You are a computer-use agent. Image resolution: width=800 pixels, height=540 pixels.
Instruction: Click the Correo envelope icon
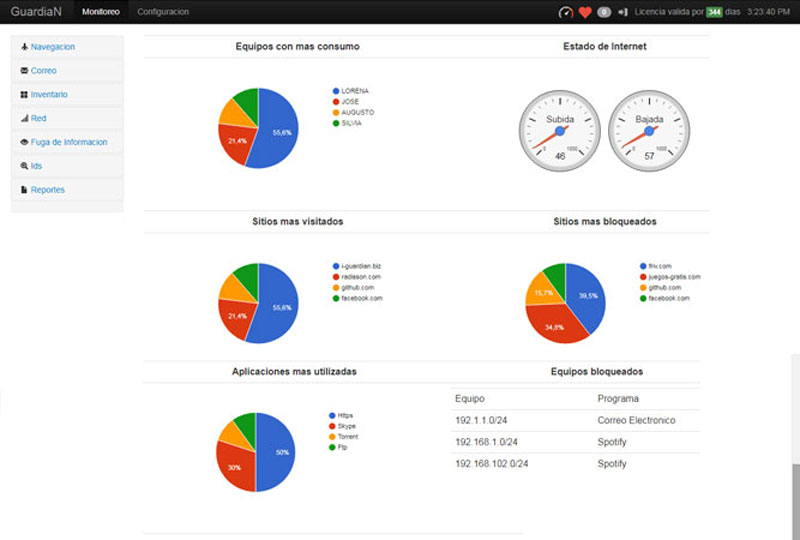pos(24,70)
